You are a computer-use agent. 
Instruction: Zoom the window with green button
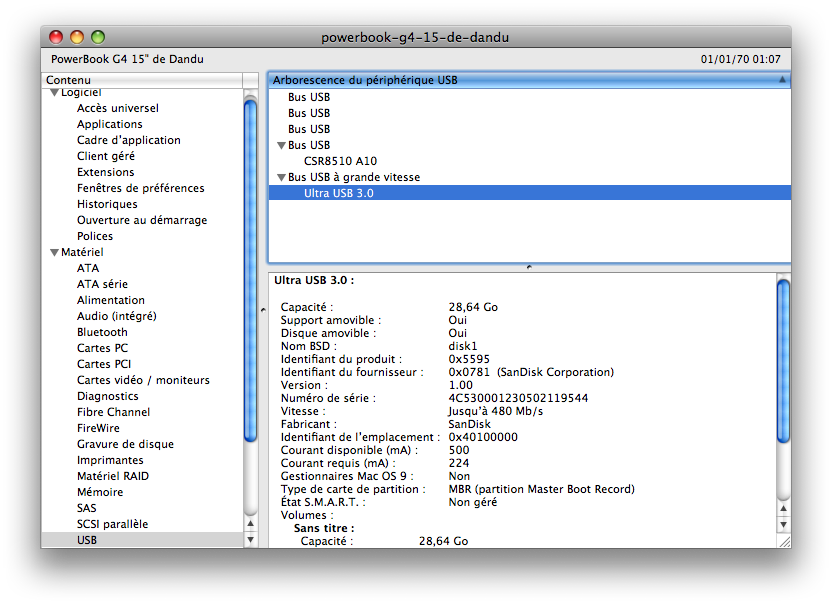click(x=98, y=37)
